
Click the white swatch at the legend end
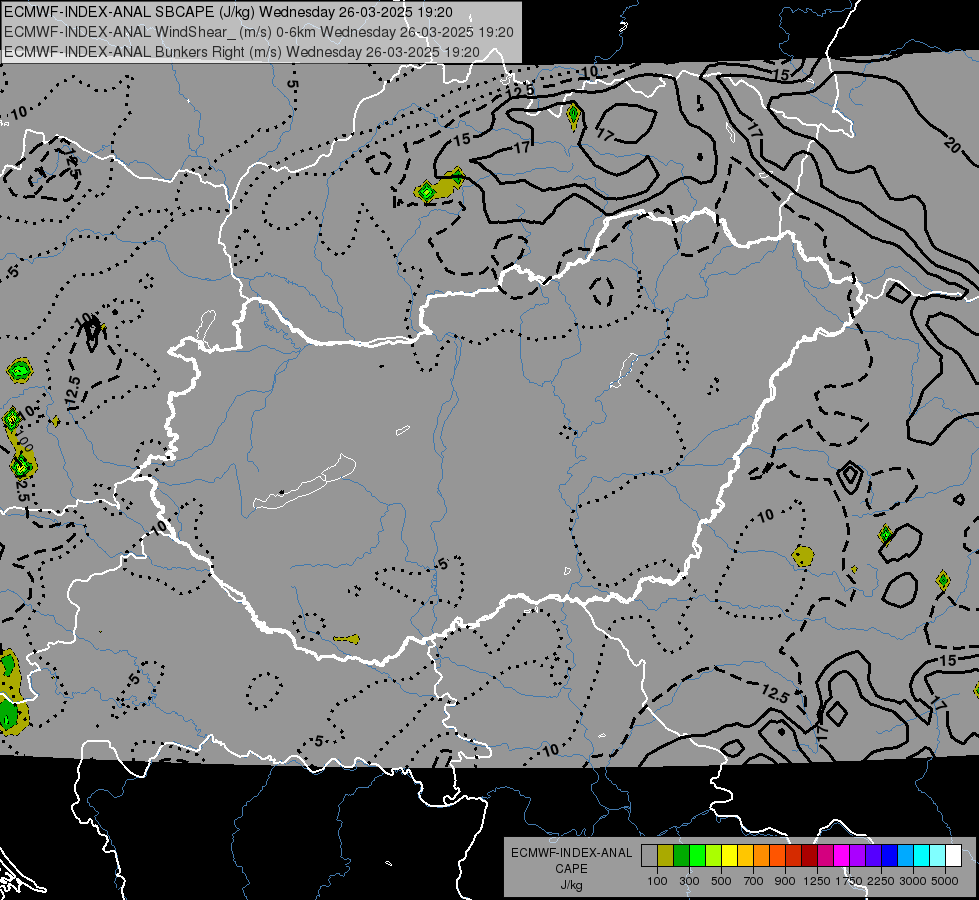953,856
